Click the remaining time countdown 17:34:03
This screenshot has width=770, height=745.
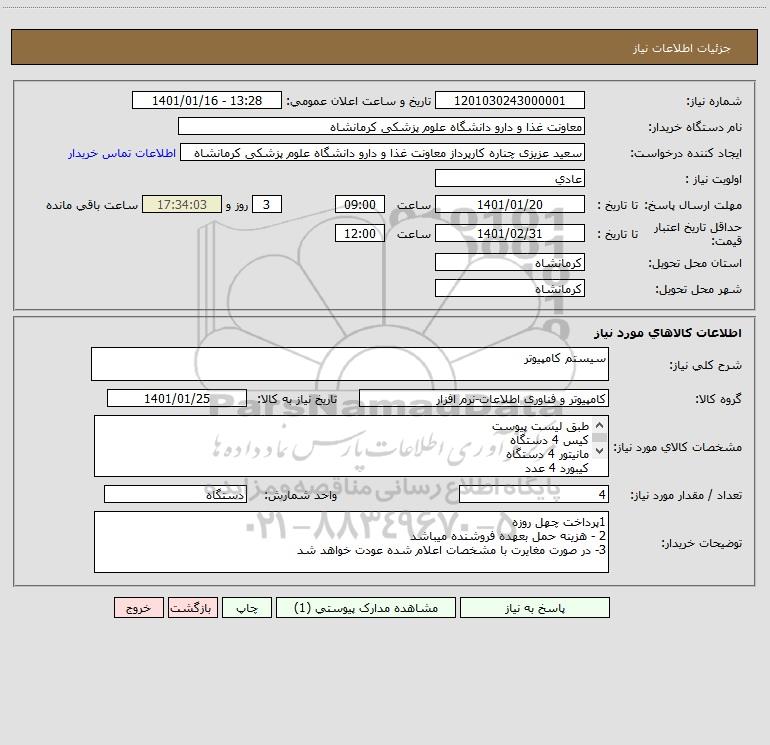(x=182, y=204)
